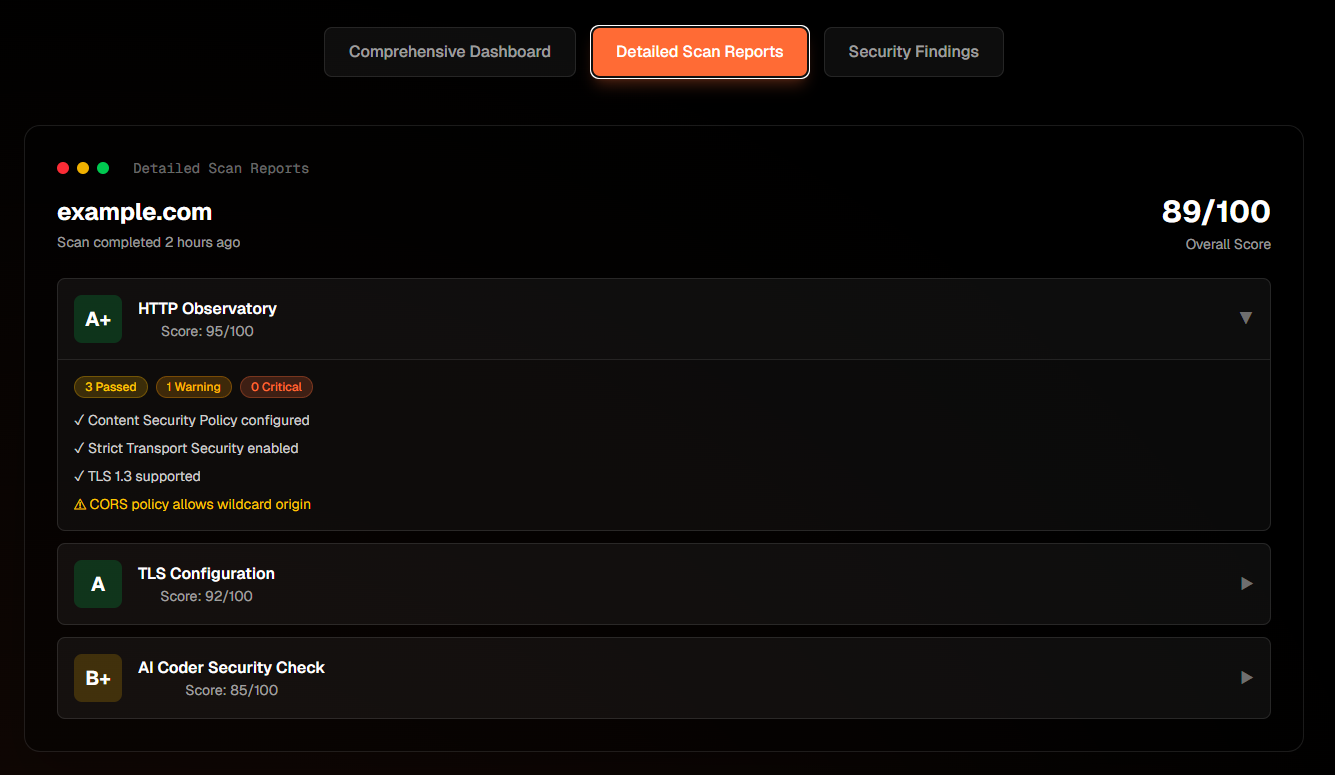Select the 3 Passed filter pill

110,387
